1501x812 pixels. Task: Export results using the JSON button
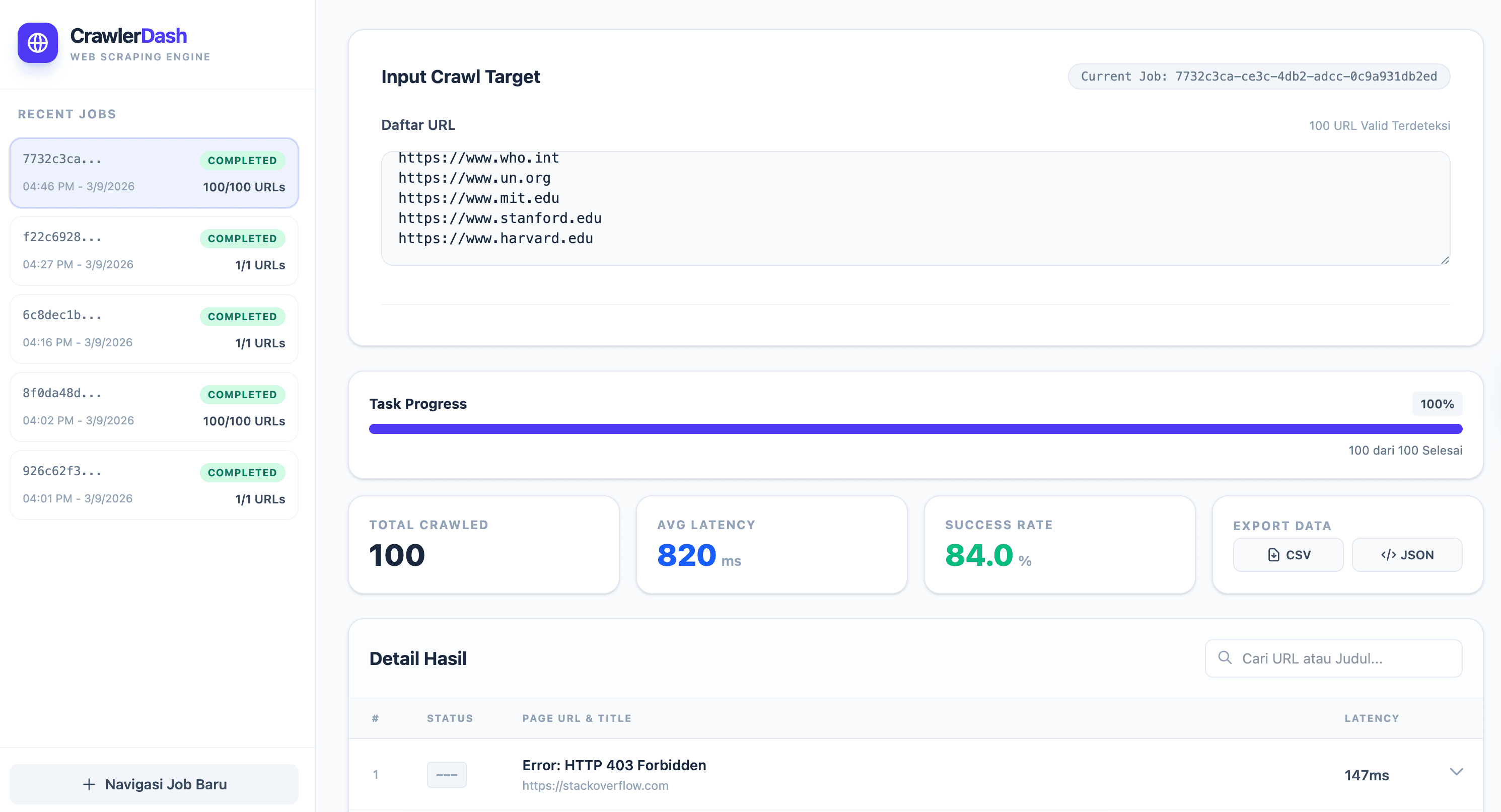tap(1407, 555)
